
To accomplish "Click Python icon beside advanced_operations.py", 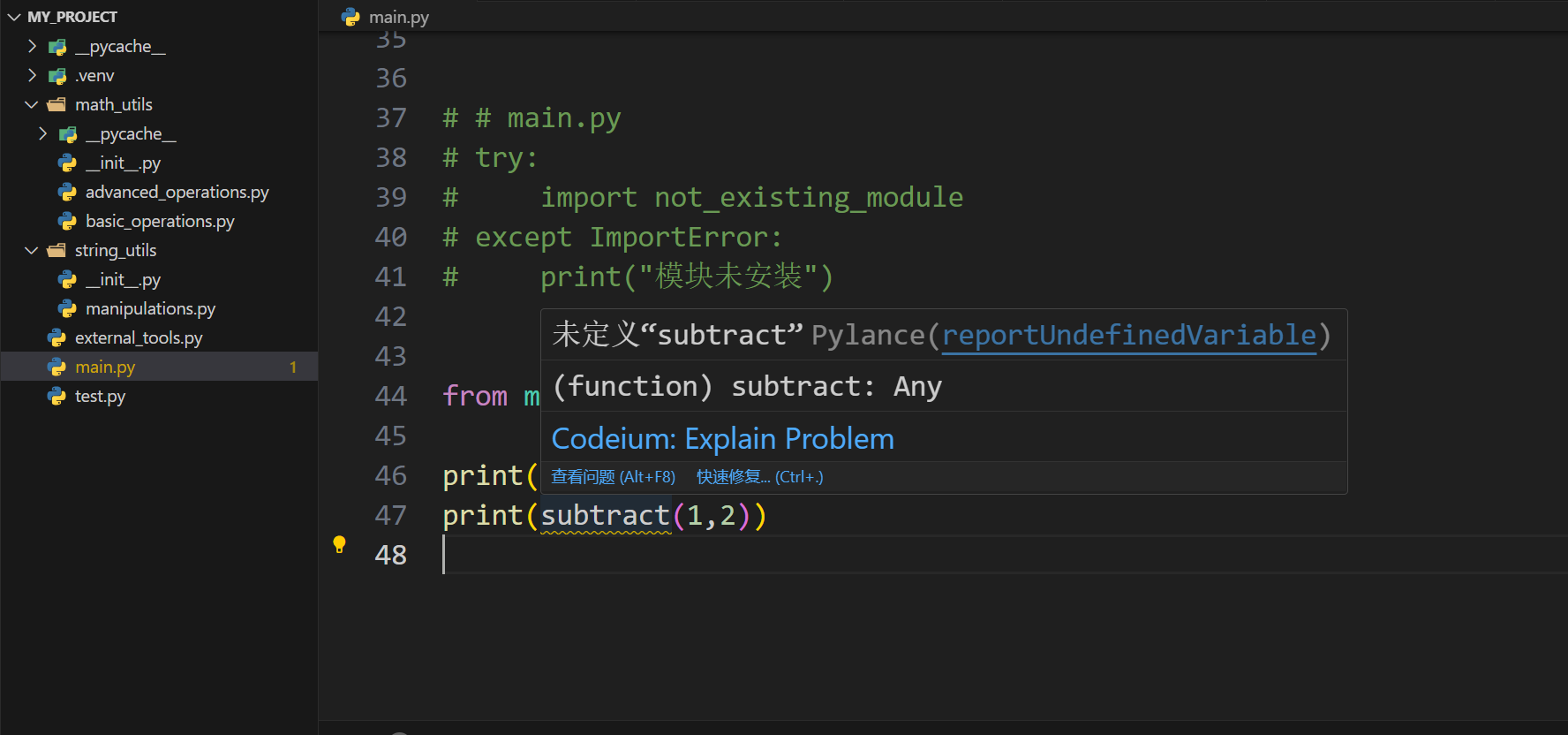I will point(67,192).
